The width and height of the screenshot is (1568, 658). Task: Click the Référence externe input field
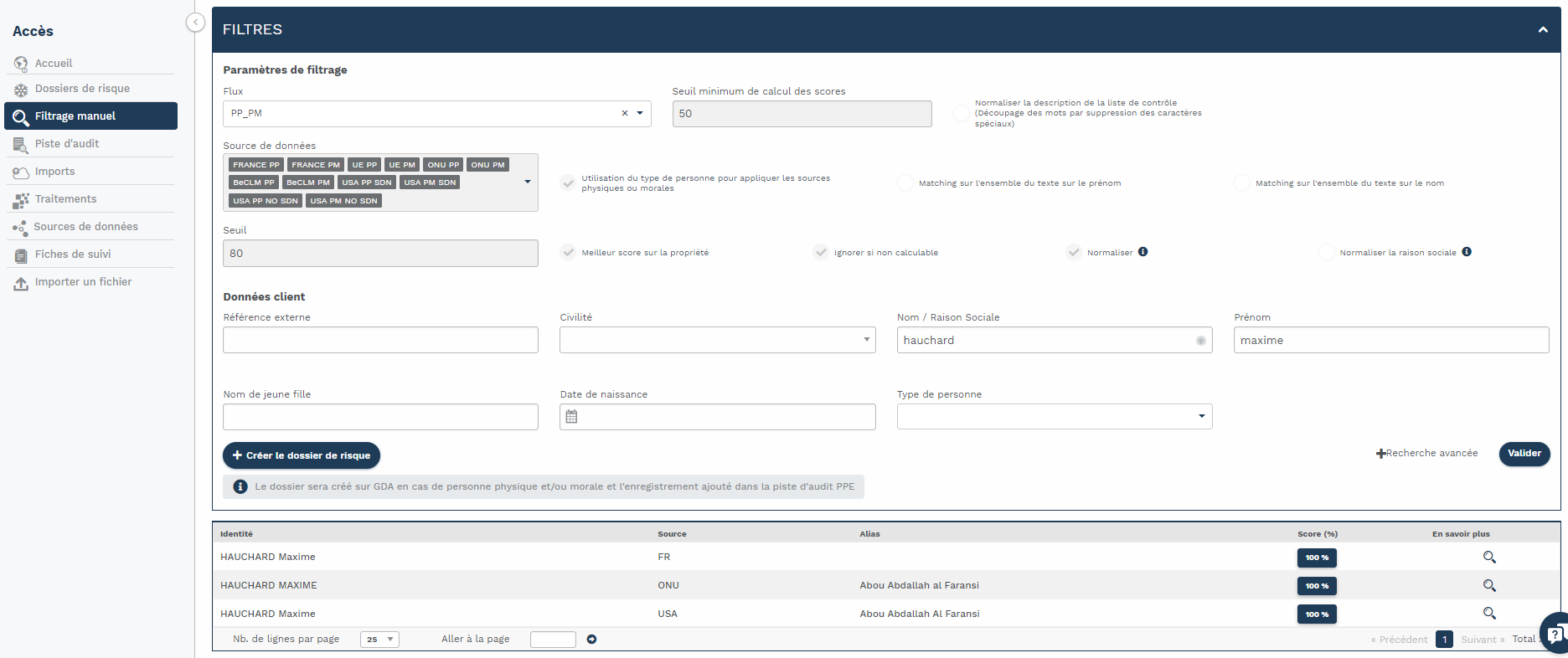pyautogui.click(x=380, y=340)
